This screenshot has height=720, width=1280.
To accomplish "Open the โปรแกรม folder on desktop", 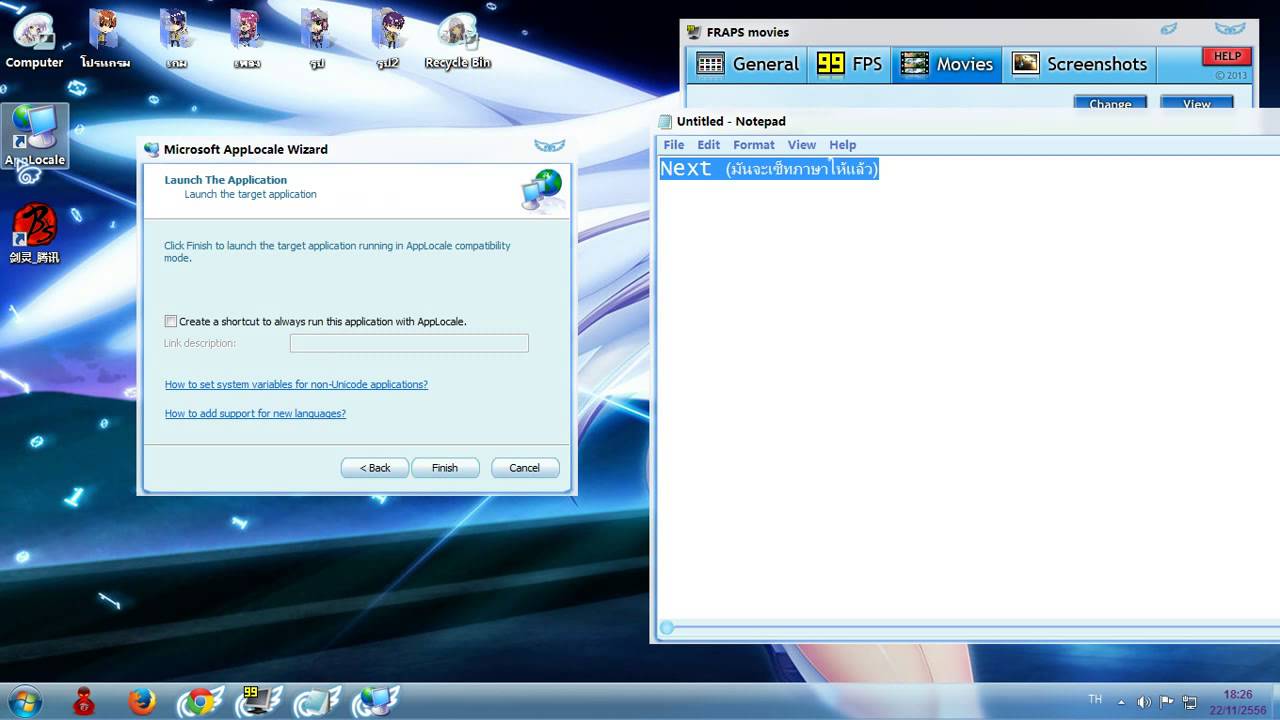I will click(x=105, y=40).
